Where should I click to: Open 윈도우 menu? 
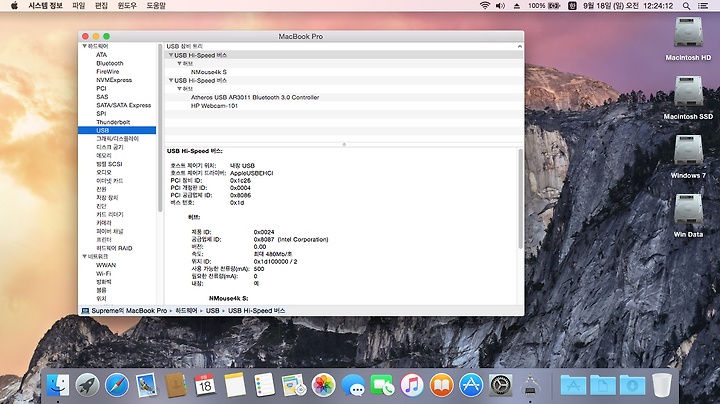pyautogui.click(x=127, y=6)
